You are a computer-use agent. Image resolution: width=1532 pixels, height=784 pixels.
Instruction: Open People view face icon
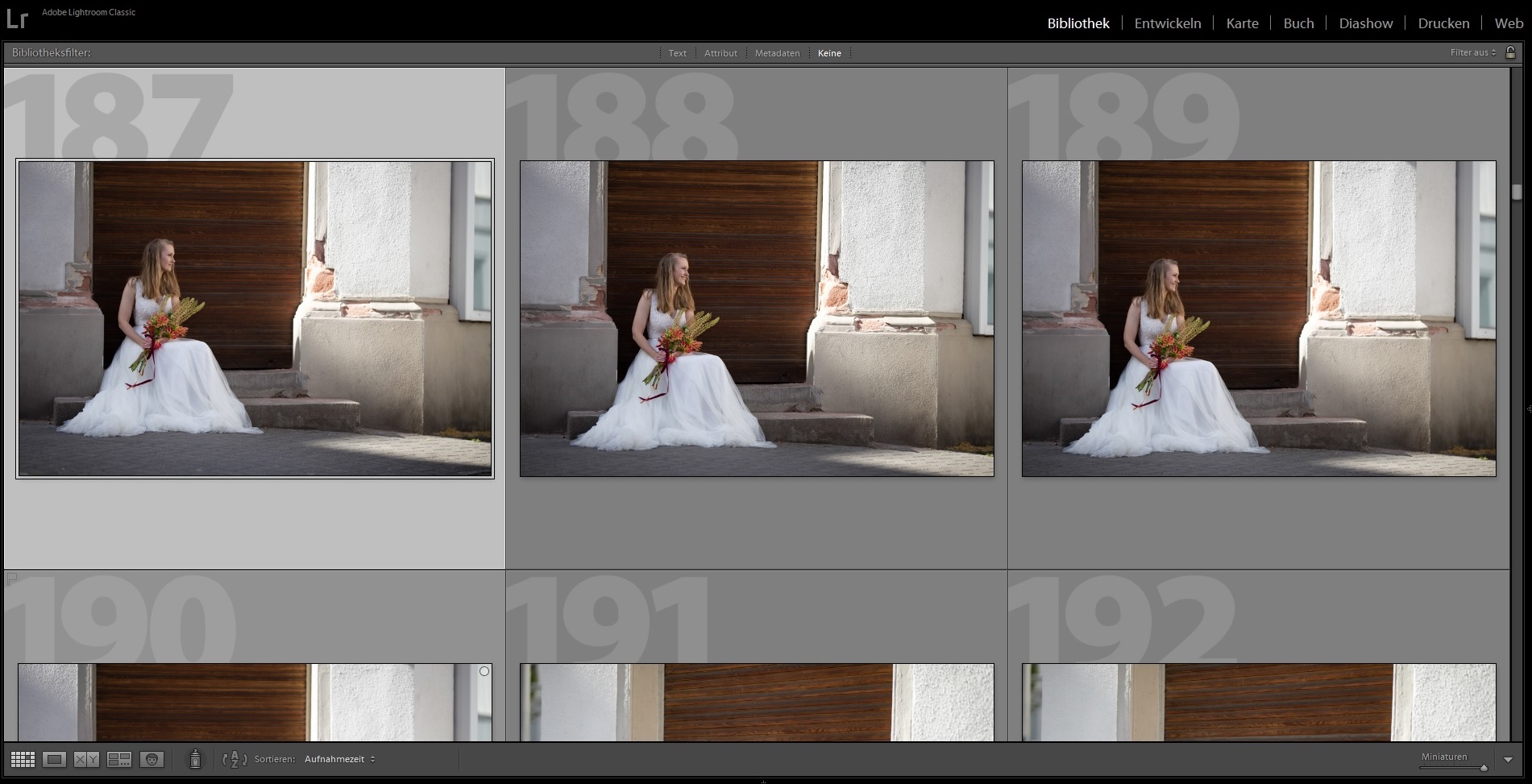tap(152, 759)
